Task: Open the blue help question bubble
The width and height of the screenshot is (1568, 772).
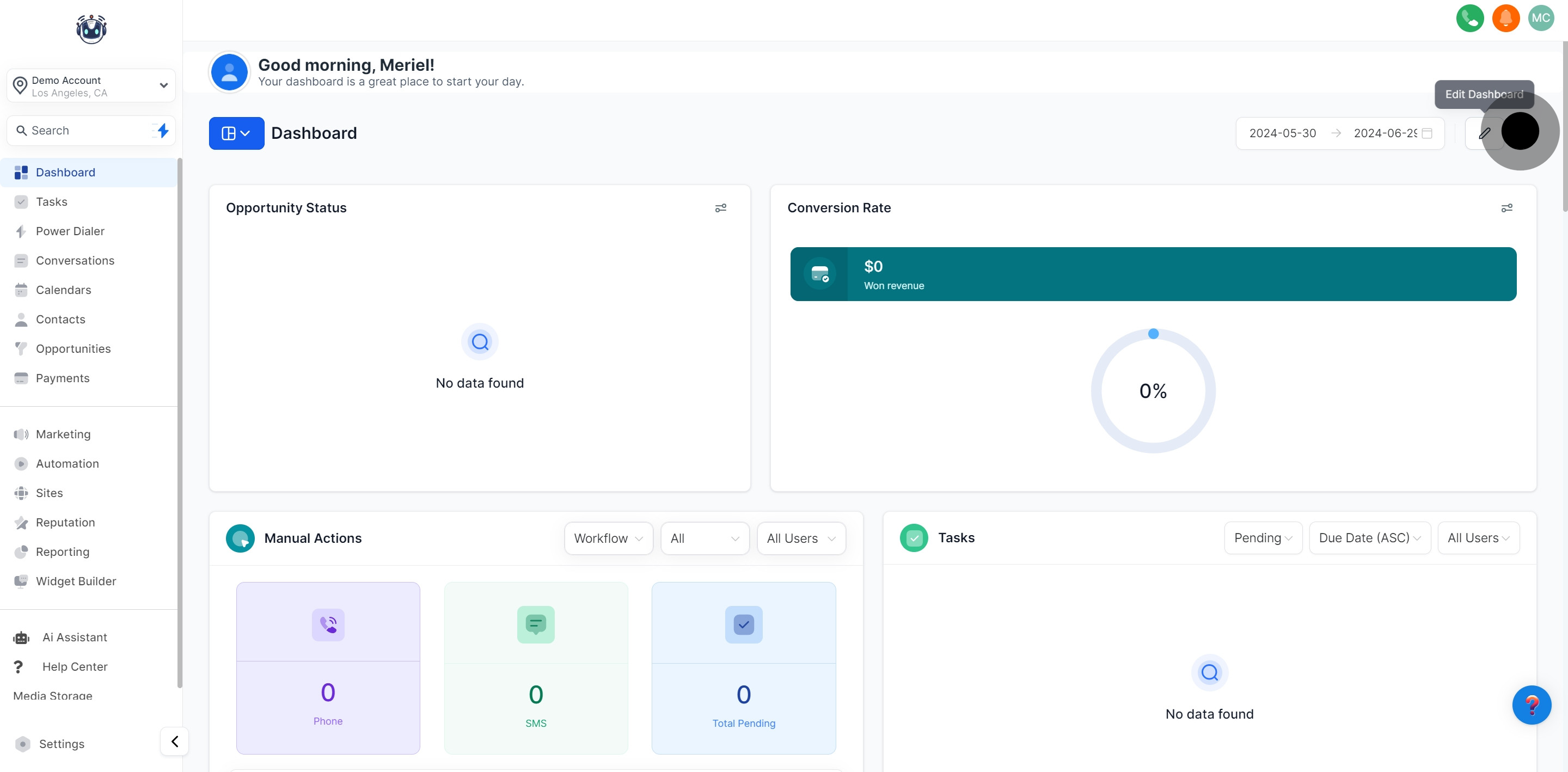Action: (x=1531, y=704)
